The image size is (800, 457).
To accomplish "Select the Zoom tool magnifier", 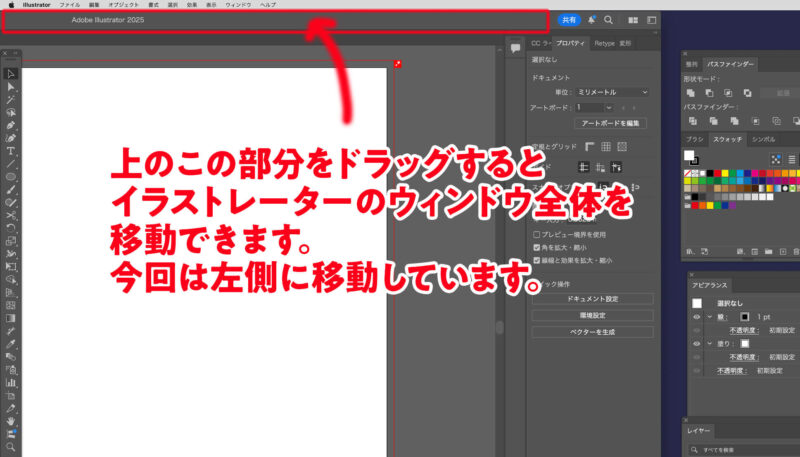I will point(10,447).
